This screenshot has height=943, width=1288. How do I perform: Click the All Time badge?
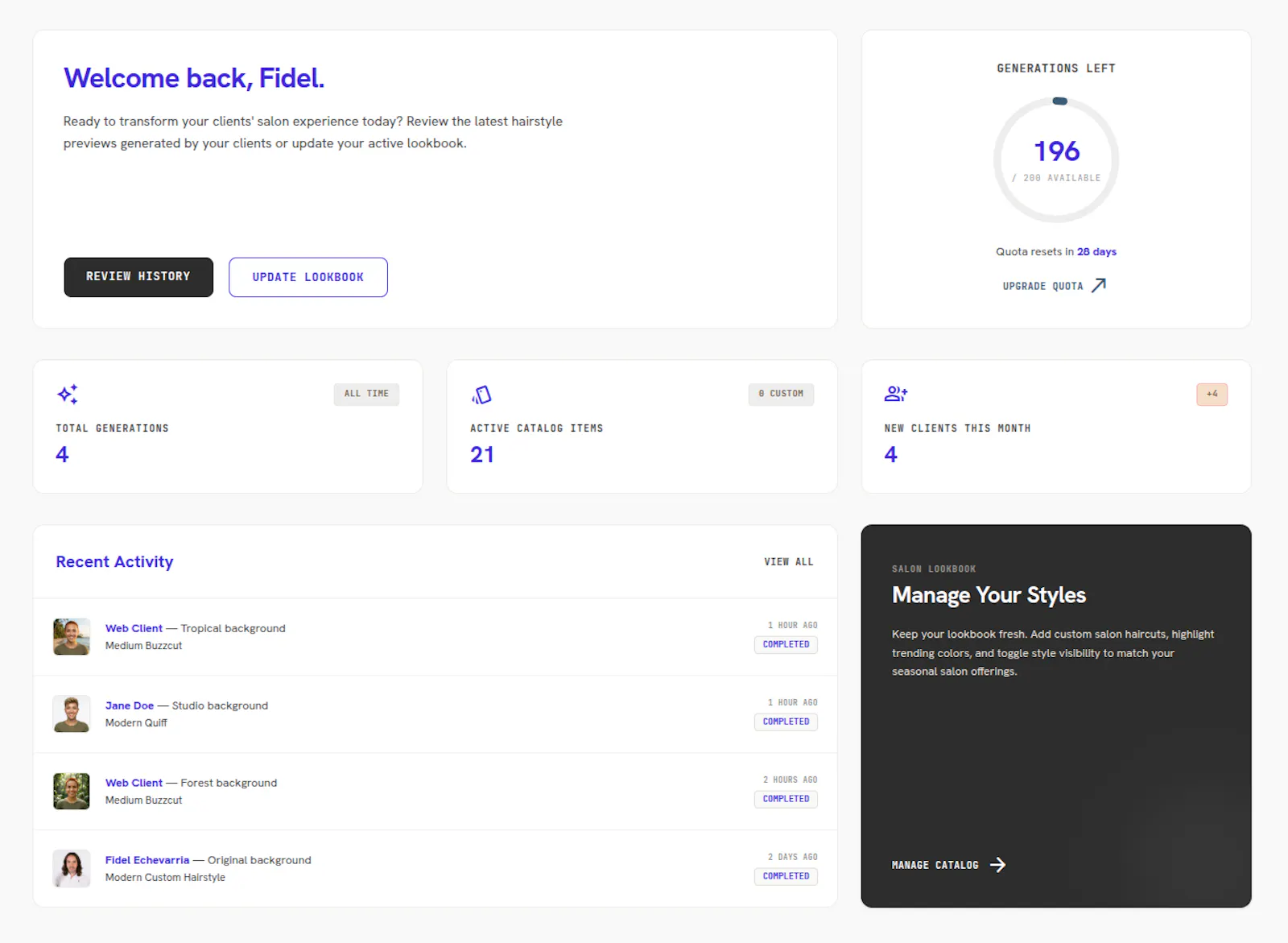(x=366, y=394)
